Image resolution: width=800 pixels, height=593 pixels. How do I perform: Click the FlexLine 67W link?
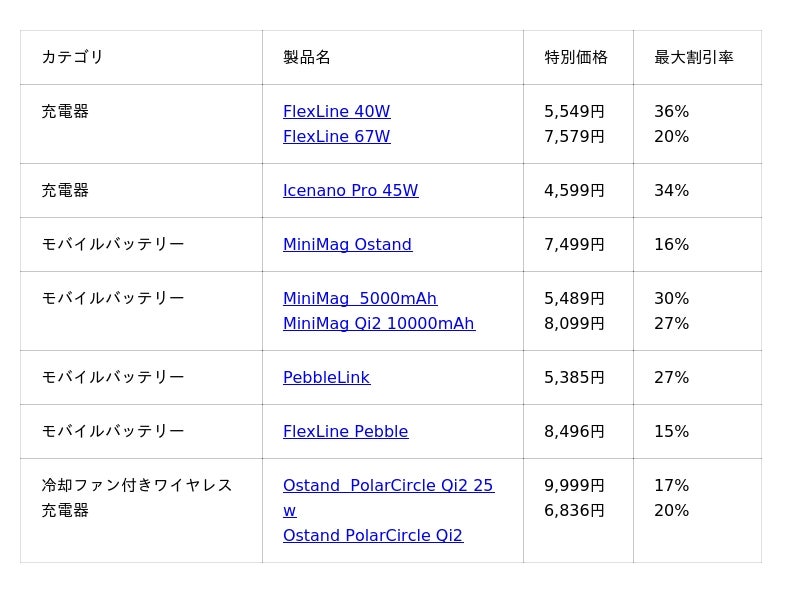pos(336,137)
